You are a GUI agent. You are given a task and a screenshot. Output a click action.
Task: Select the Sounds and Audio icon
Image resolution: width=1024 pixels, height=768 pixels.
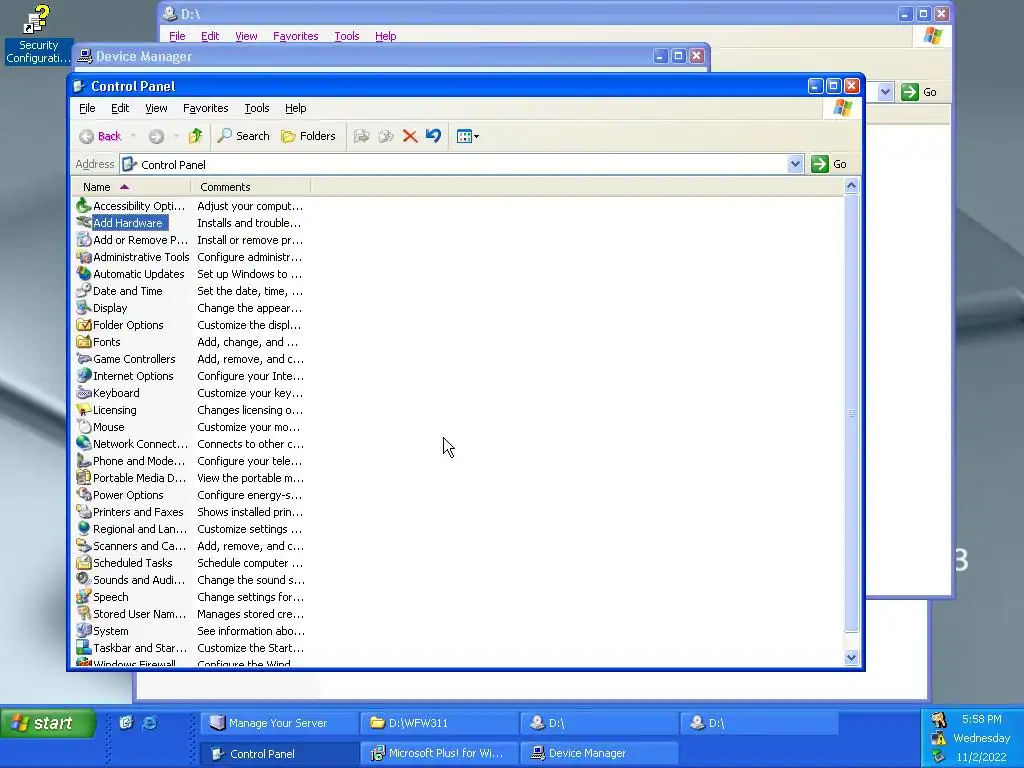84,579
